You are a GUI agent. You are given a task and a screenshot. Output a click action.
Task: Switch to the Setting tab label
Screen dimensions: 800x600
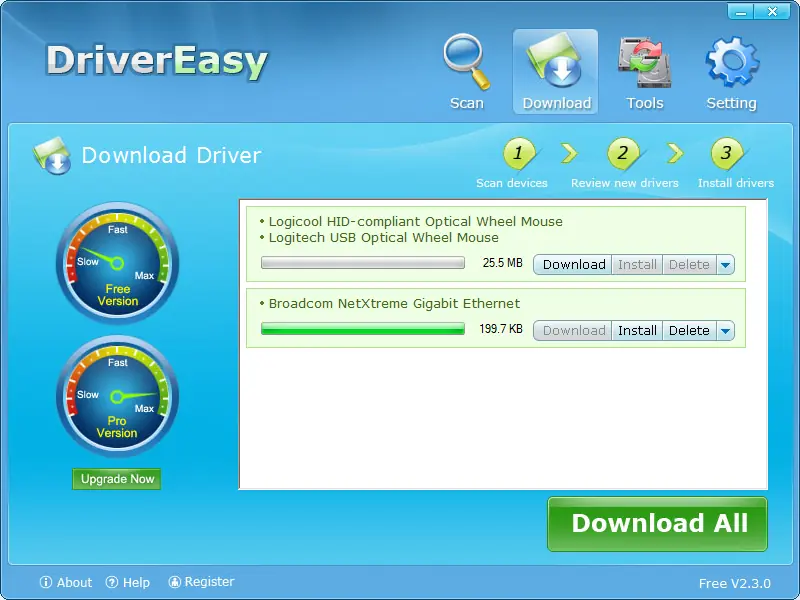pos(731,103)
